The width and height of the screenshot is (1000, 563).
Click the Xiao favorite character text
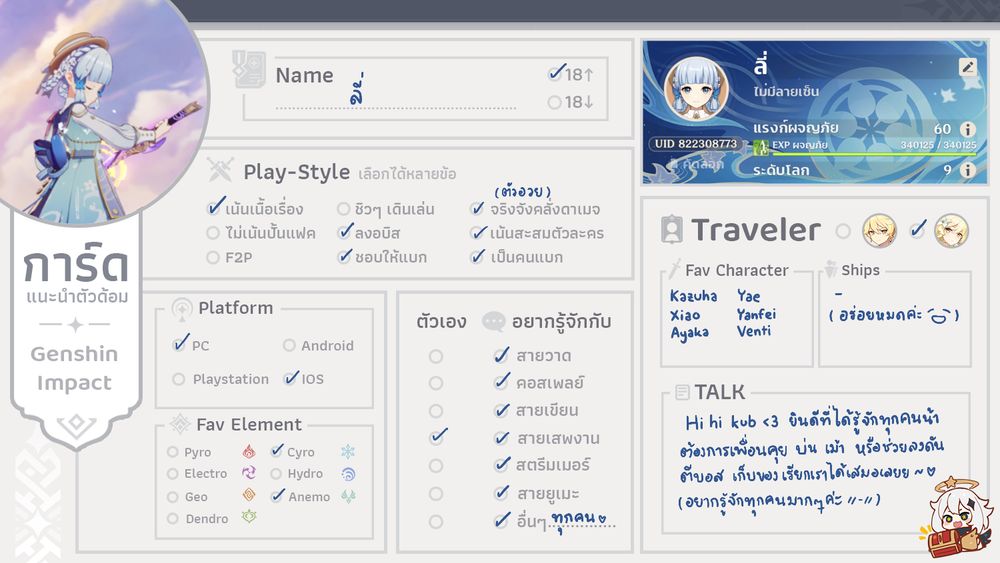point(685,315)
